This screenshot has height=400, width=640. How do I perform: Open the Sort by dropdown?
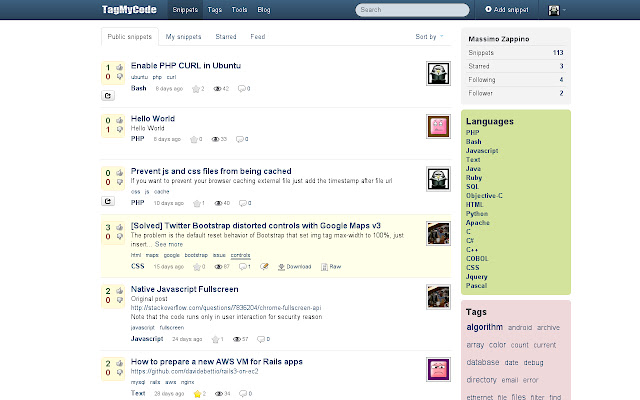[429, 36]
